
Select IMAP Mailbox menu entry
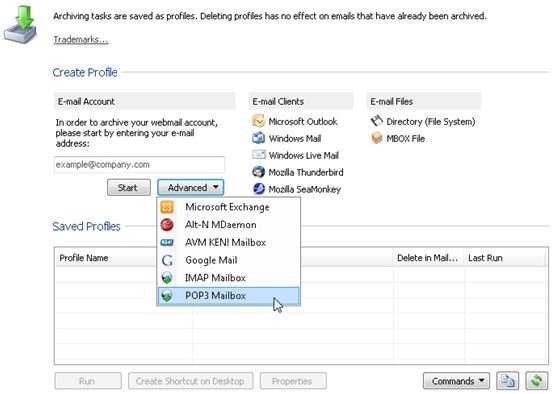coord(228,278)
